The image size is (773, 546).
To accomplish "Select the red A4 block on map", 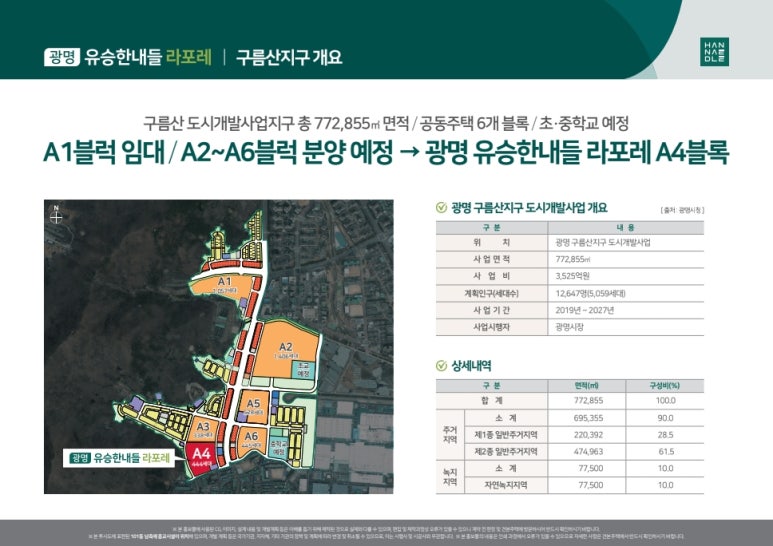I will (x=201, y=458).
